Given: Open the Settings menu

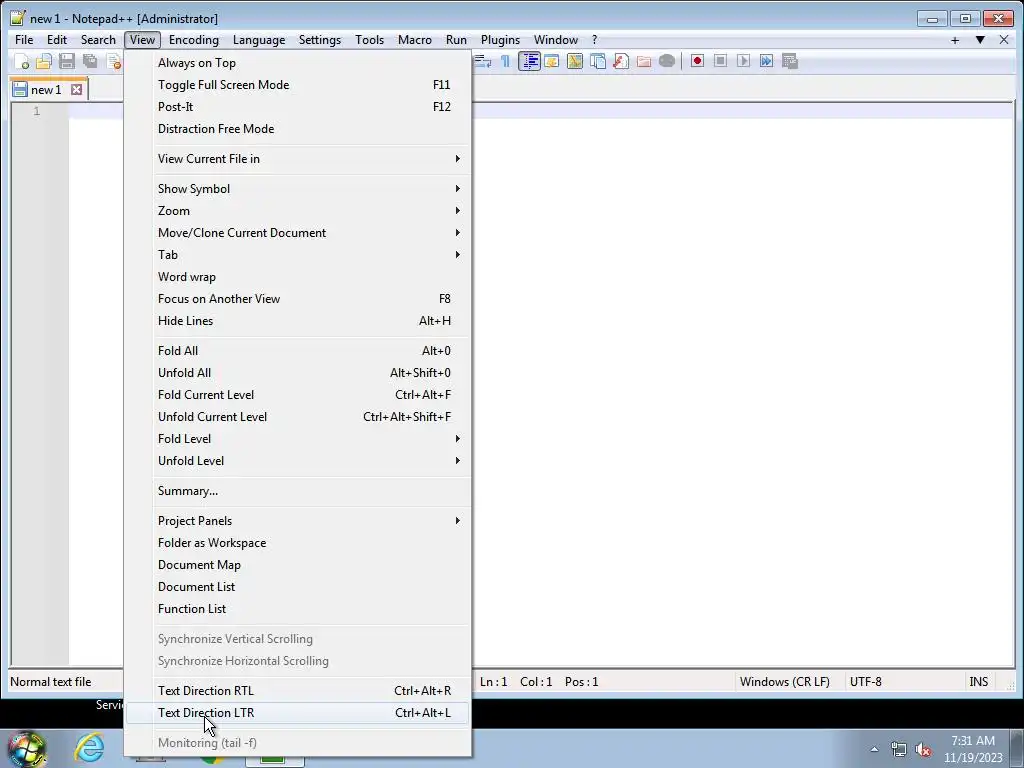Looking at the screenshot, I should coord(319,40).
